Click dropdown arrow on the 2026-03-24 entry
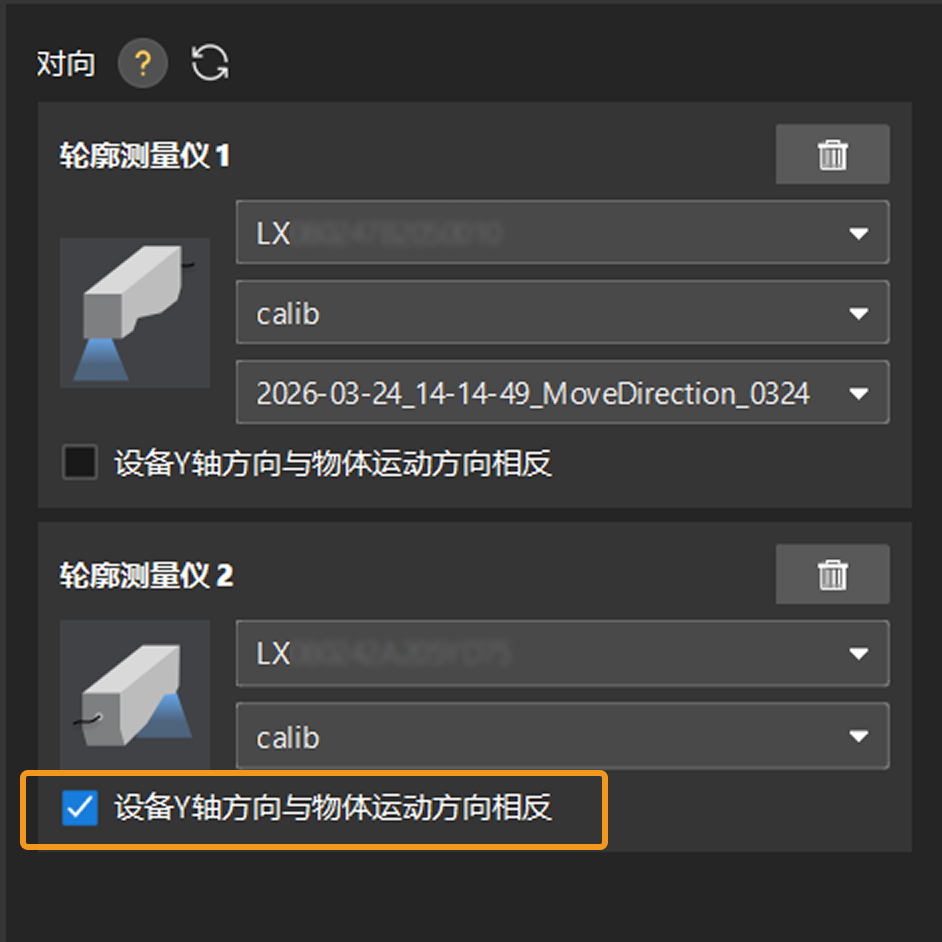This screenshot has height=942, width=942. click(858, 394)
